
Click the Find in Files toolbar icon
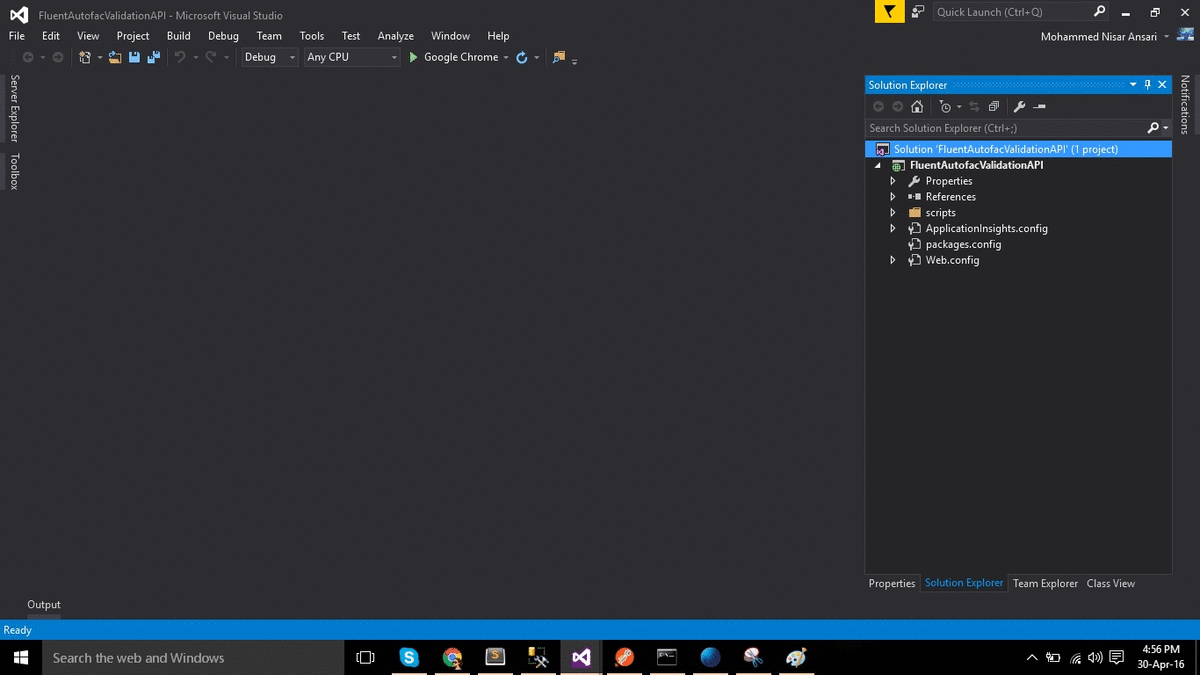click(559, 57)
